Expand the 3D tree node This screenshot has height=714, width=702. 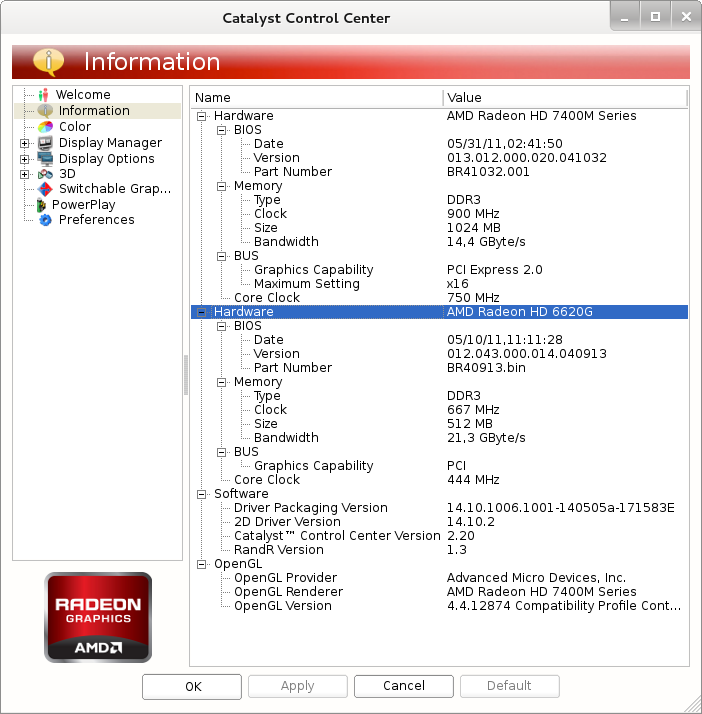tap(25, 174)
